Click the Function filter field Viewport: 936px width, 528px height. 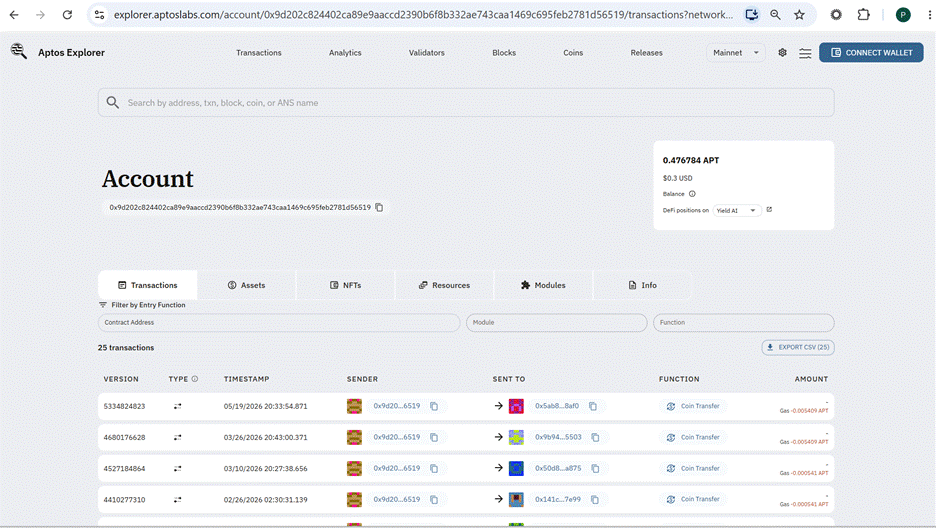point(743,323)
